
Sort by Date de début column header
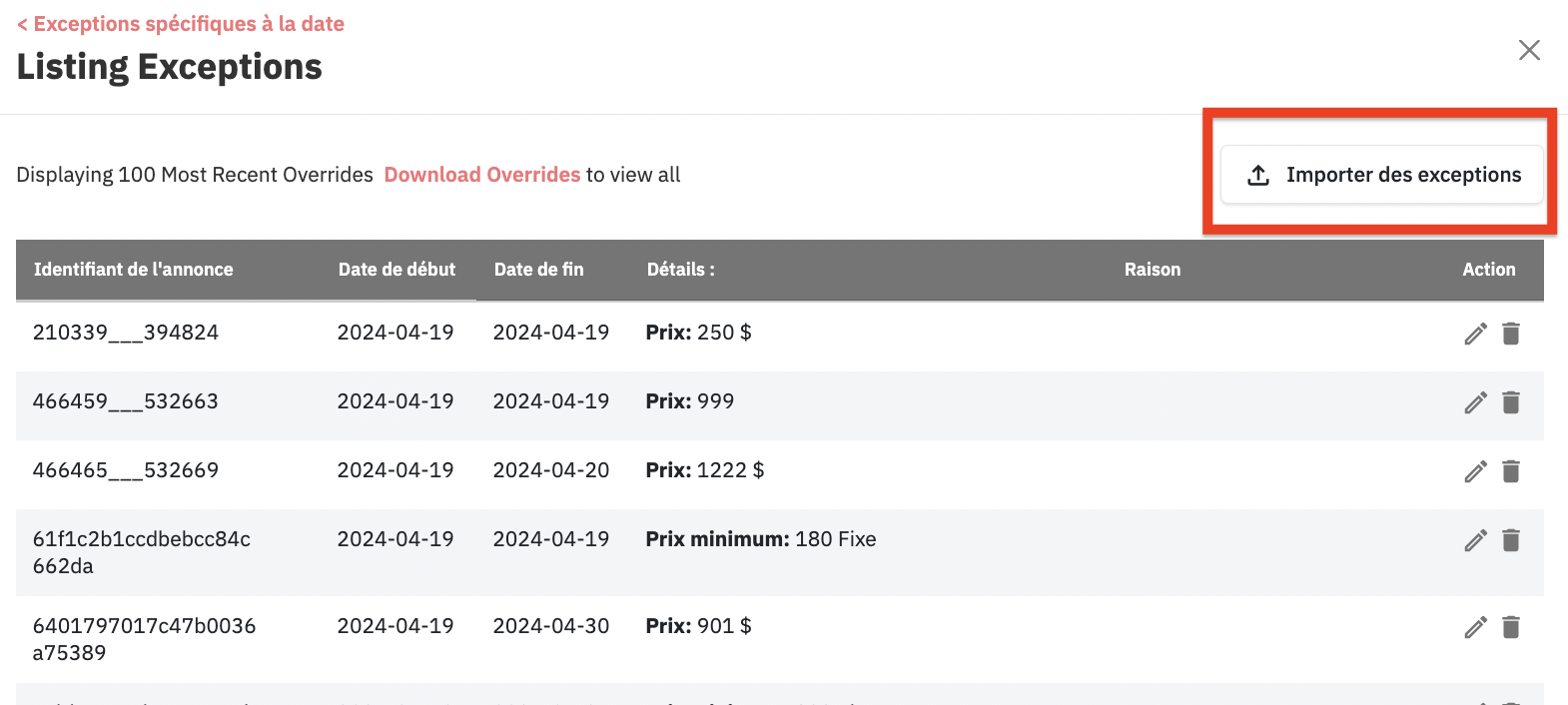(x=396, y=270)
